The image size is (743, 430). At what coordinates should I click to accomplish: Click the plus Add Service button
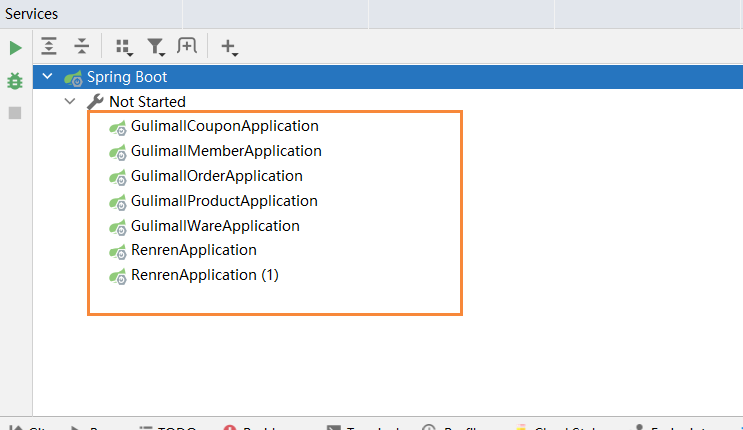pyautogui.click(x=229, y=46)
